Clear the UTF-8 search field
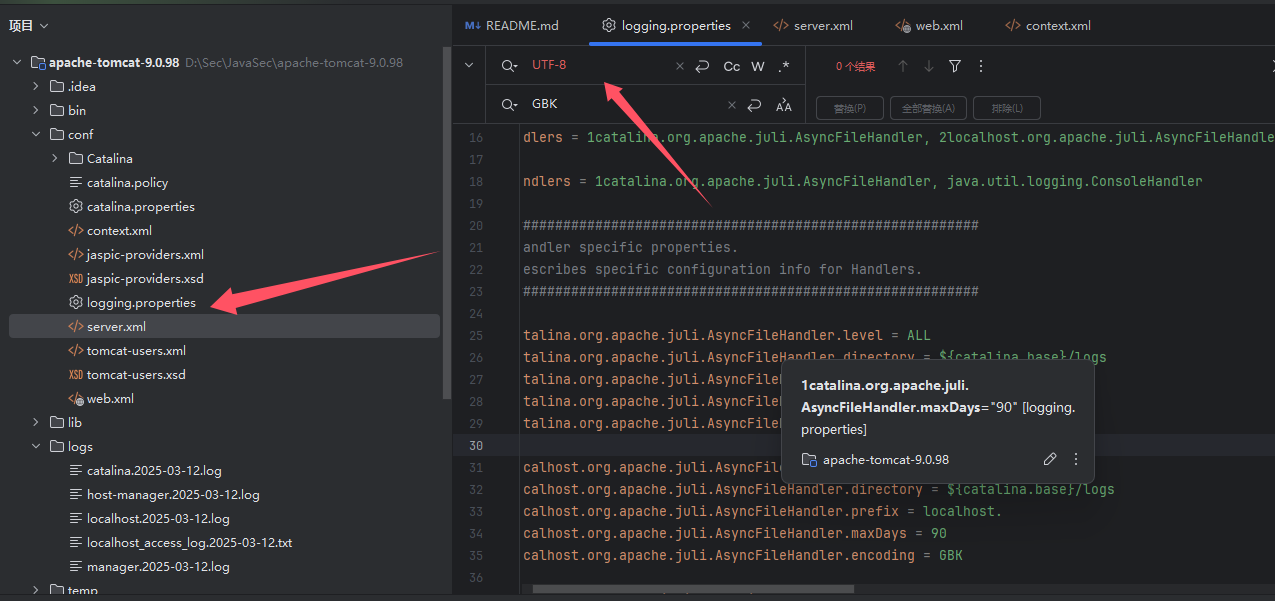The width and height of the screenshot is (1275, 601). [680, 66]
